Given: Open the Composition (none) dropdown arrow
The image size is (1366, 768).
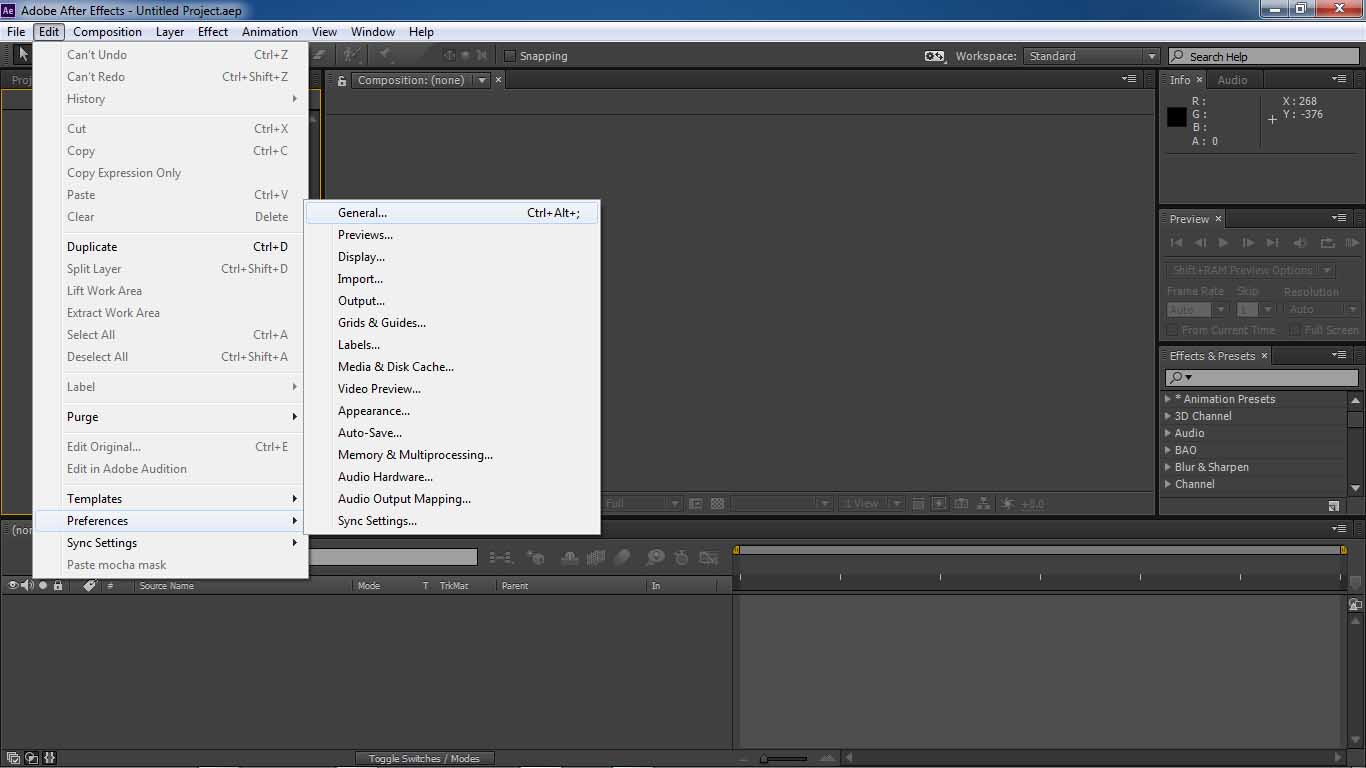Looking at the screenshot, I should coord(482,81).
